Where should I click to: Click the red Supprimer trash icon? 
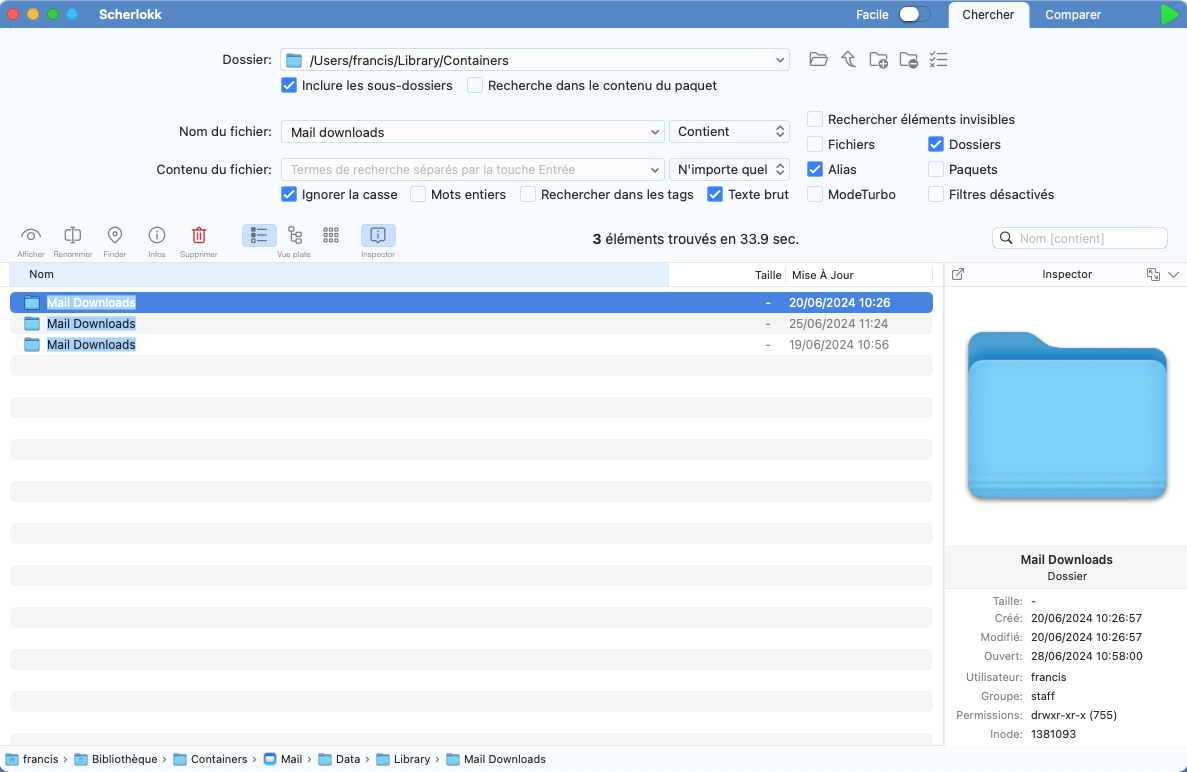coord(199,236)
